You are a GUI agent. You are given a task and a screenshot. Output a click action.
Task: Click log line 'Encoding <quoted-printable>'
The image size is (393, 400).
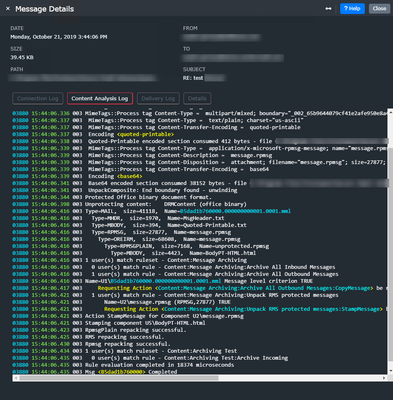click(x=93, y=134)
